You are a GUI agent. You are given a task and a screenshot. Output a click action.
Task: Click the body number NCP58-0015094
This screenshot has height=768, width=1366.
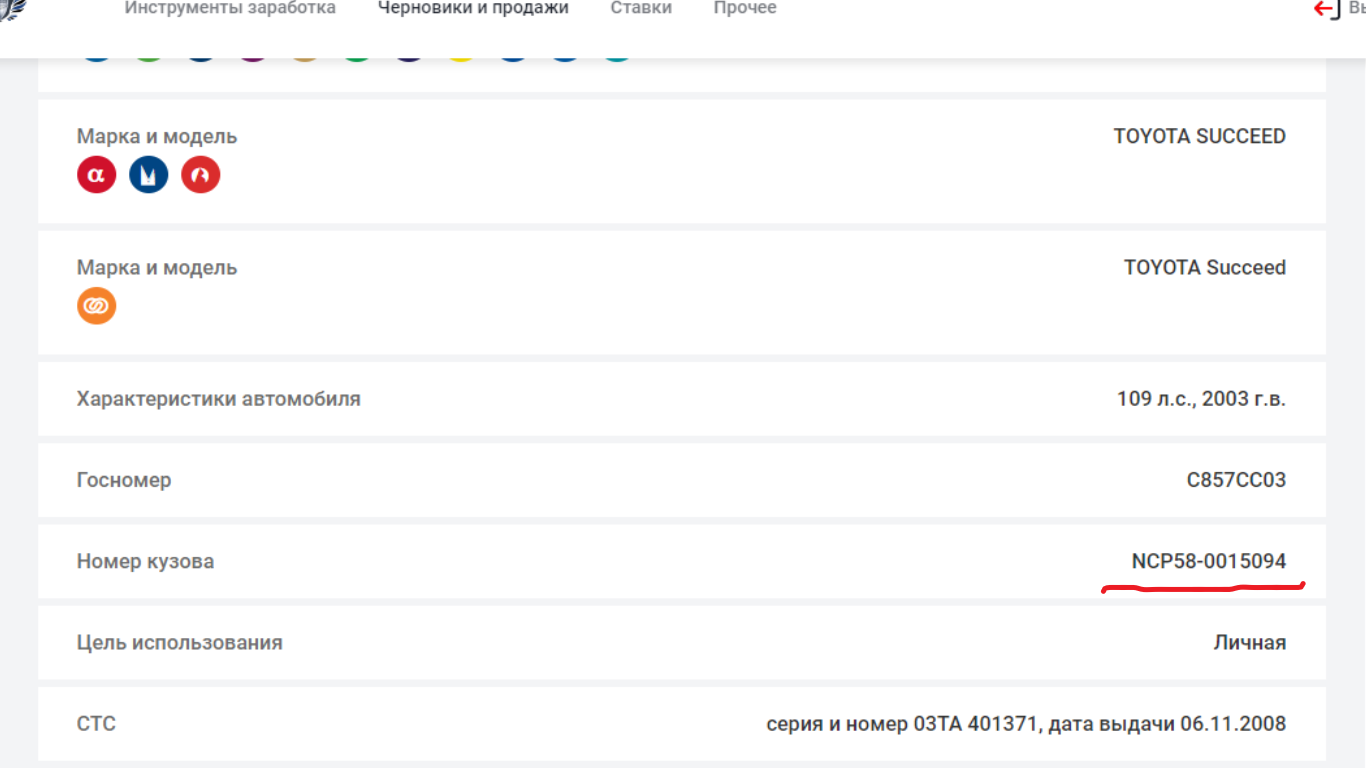click(1209, 561)
